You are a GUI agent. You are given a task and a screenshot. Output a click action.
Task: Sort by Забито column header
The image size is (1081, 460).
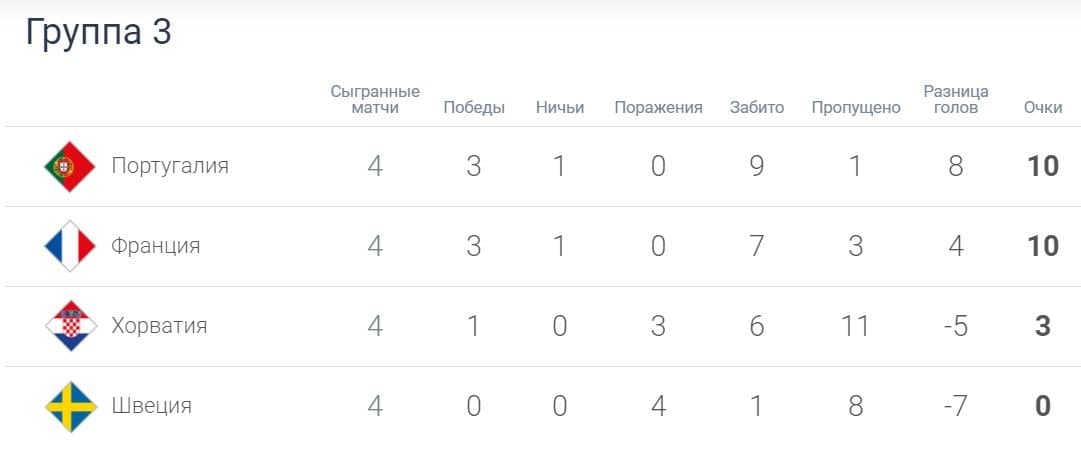pos(757,108)
